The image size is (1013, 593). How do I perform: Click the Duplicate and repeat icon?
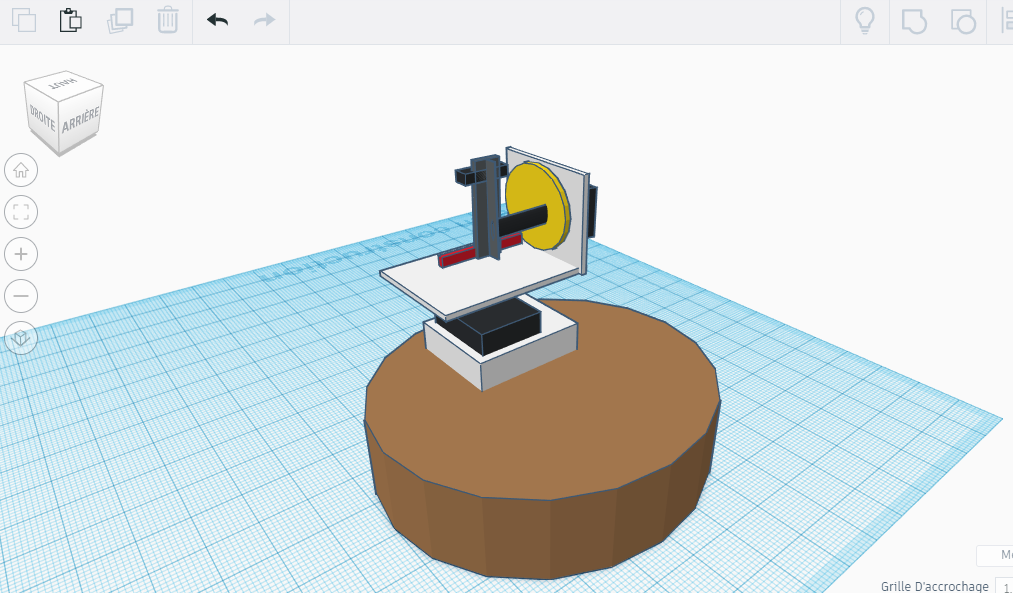point(120,20)
